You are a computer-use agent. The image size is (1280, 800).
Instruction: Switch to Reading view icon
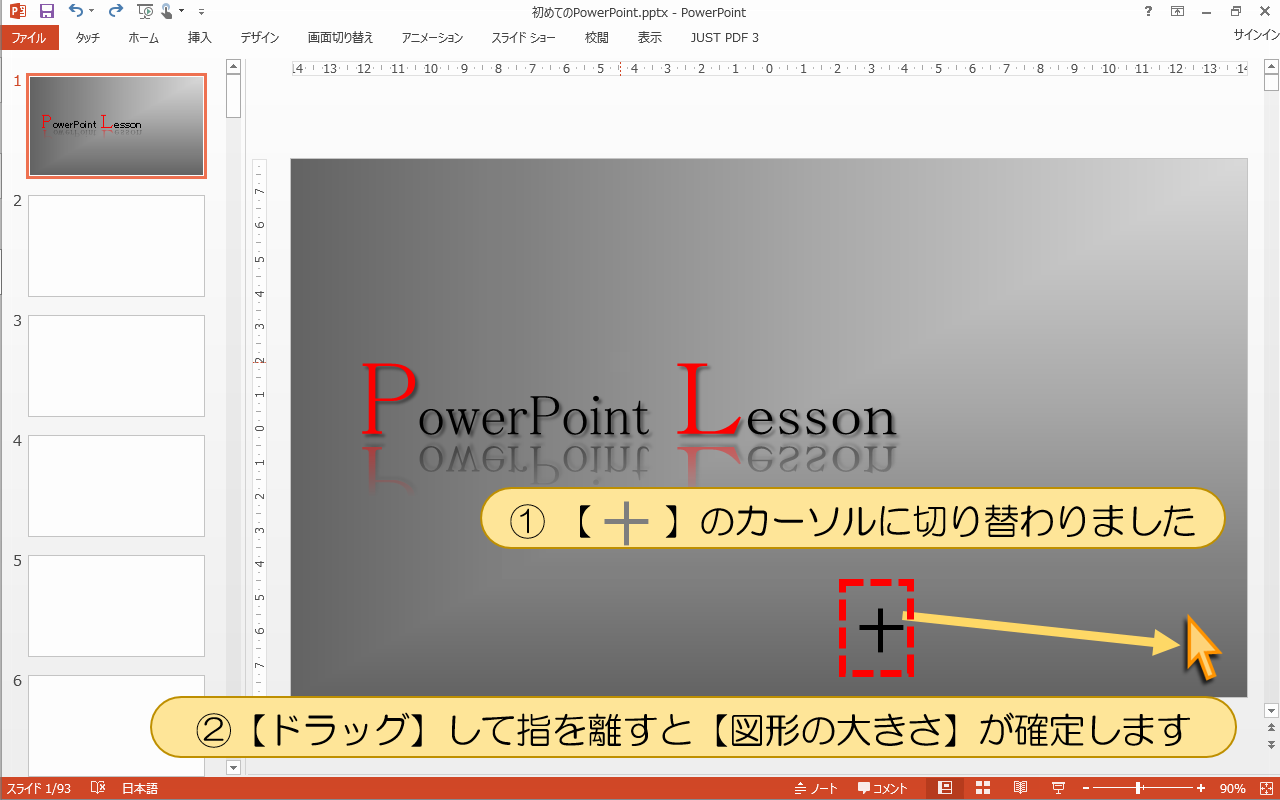(x=1021, y=788)
